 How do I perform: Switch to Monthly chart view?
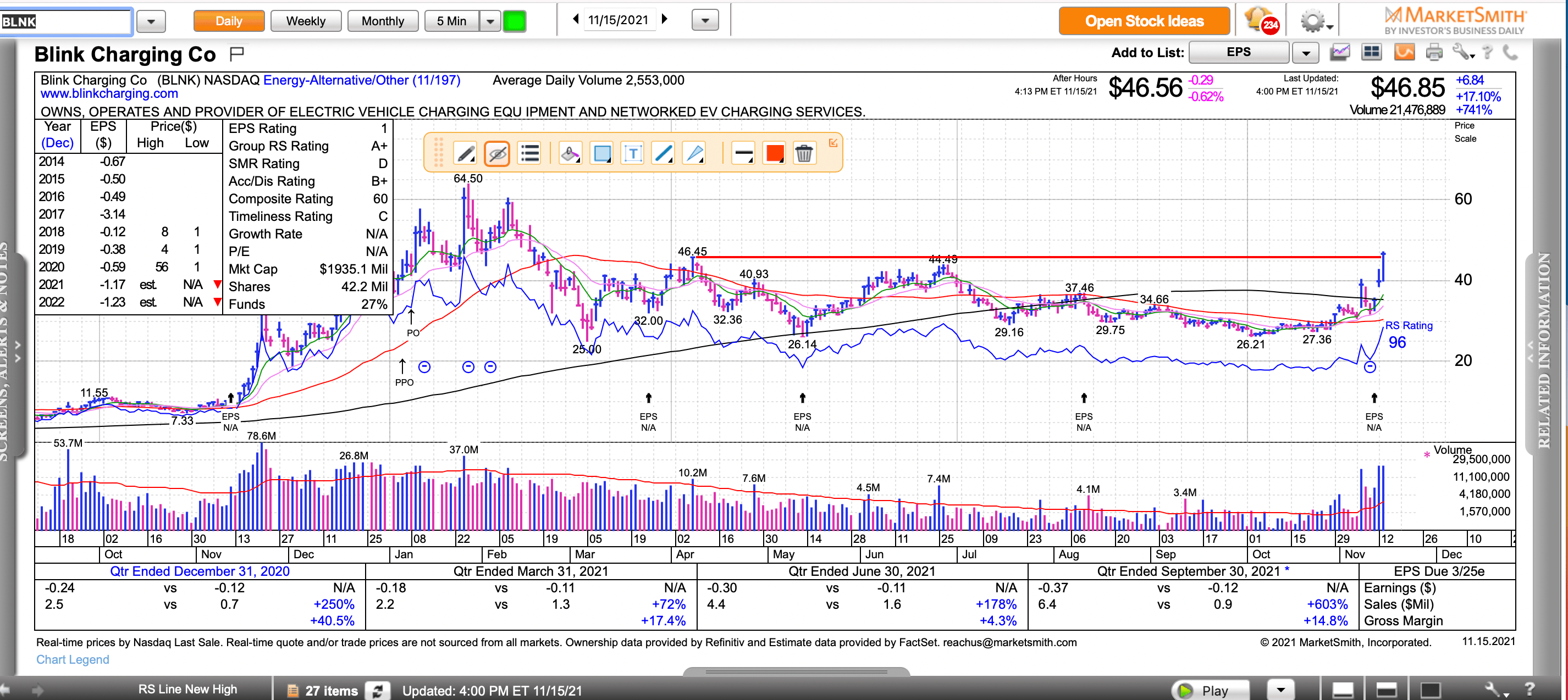383,21
